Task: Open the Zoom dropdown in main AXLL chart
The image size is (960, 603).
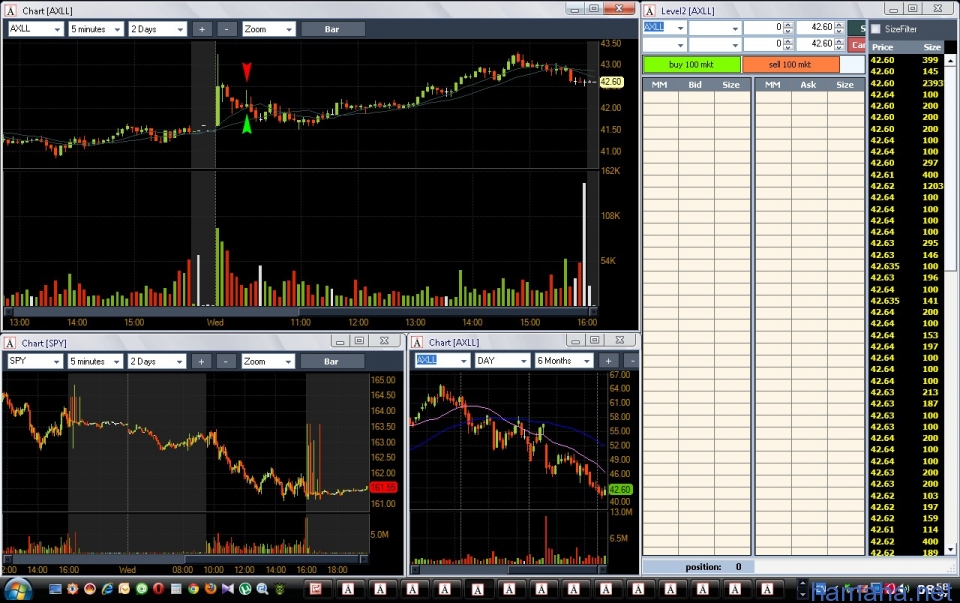Action: coord(289,29)
